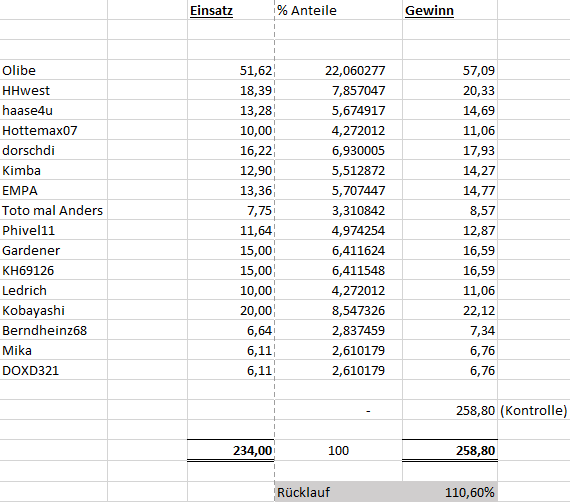570x502 pixels.
Task: Click the Olibe name cell
Action: tap(54, 70)
